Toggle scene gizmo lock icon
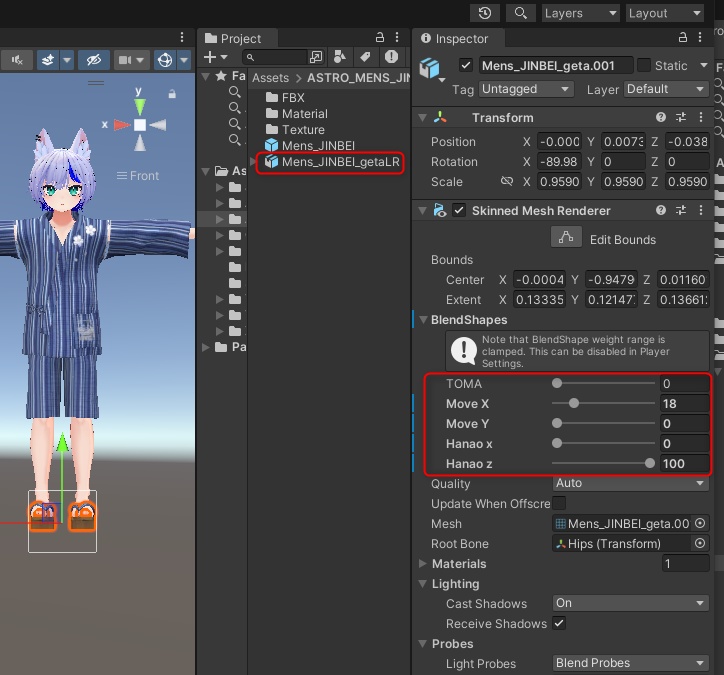This screenshot has width=724, height=675. 172,94
